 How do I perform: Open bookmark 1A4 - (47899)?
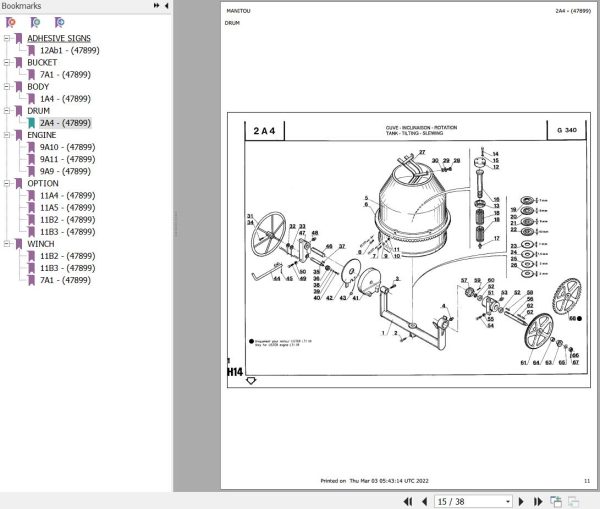(x=65, y=99)
